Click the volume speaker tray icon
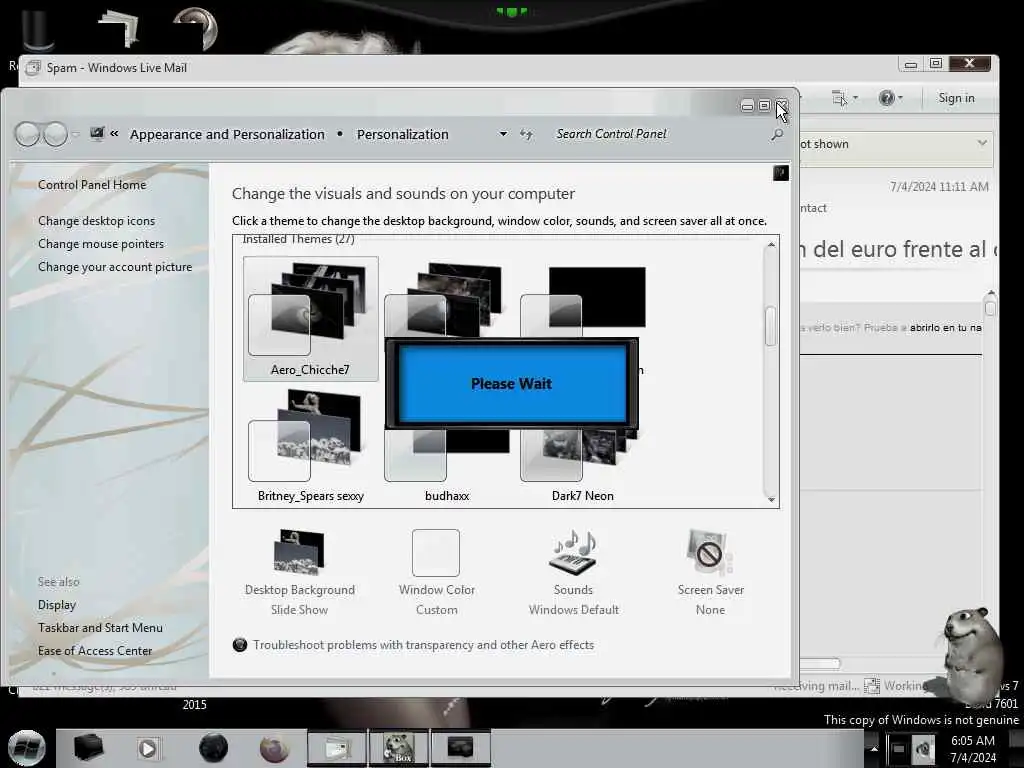 coord(923,749)
